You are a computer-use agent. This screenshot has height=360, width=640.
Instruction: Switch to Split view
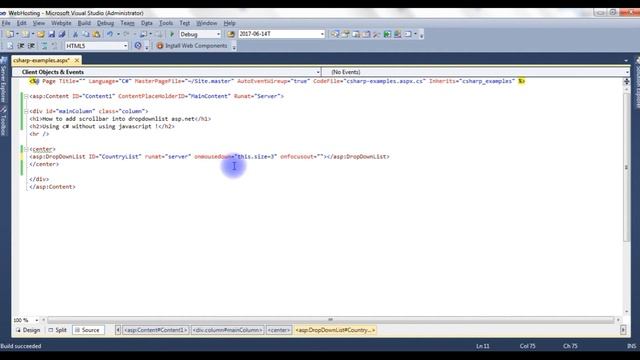click(x=58, y=330)
